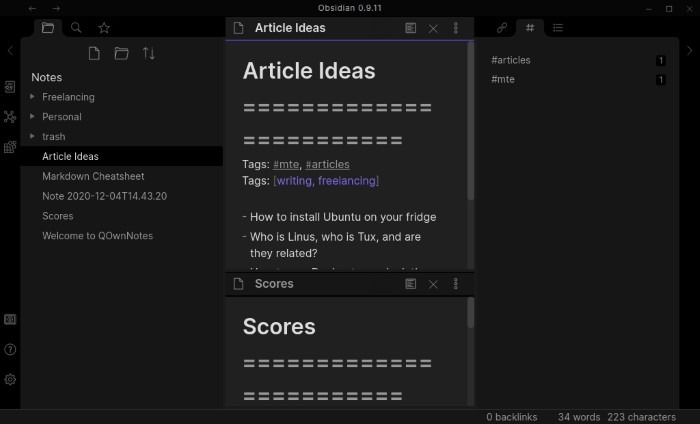This screenshot has height=424, width=700.
Task: Create a new folder in file explorer
Action: click(x=121, y=54)
